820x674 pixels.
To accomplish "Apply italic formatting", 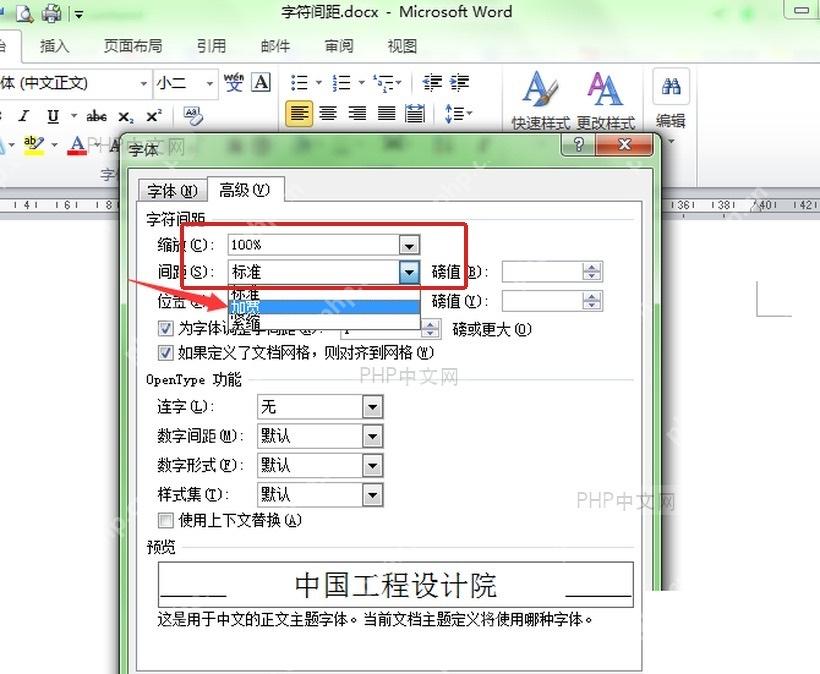I will (x=24, y=116).
